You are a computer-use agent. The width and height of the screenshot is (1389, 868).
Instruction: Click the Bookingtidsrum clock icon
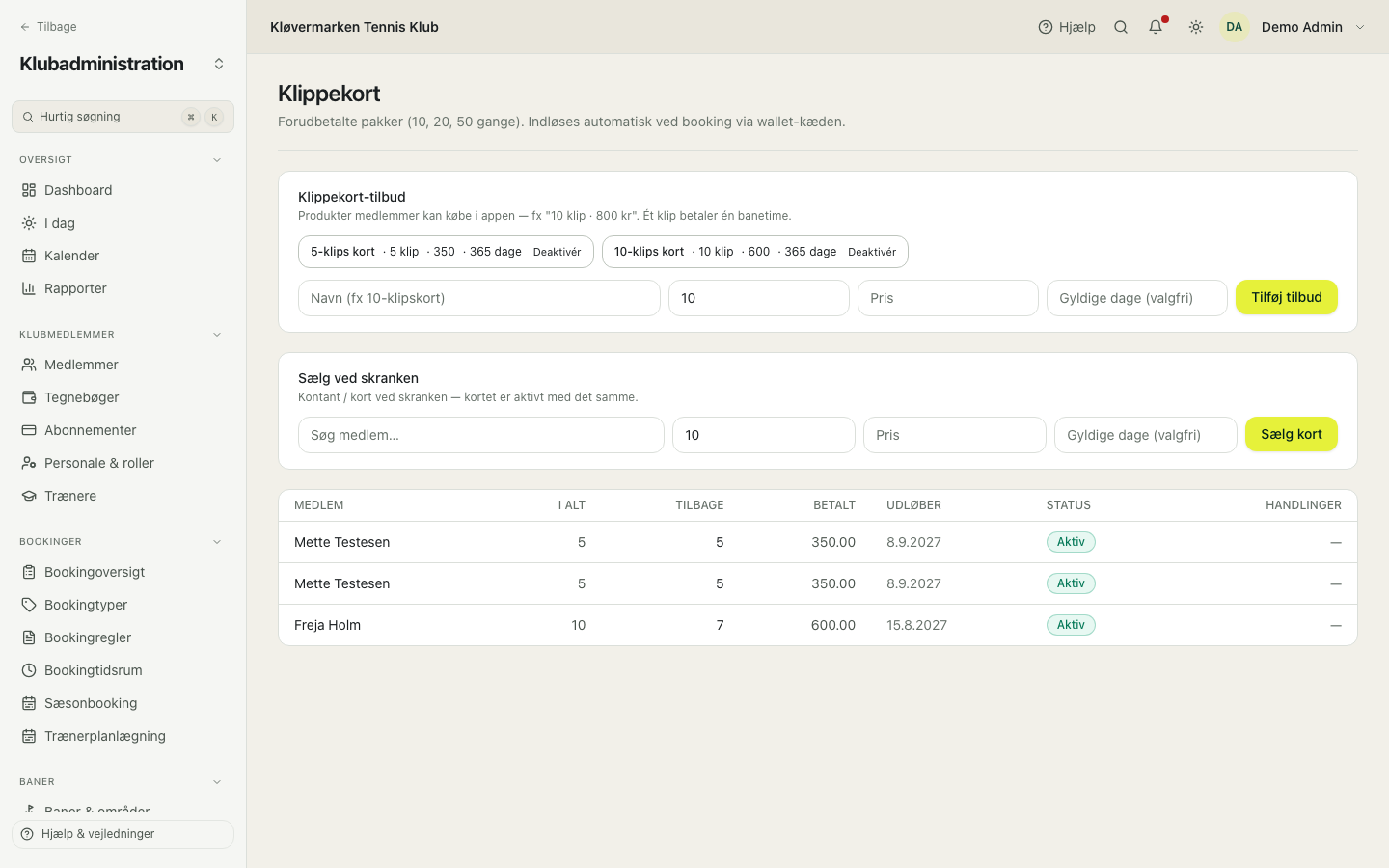point(29,670)
